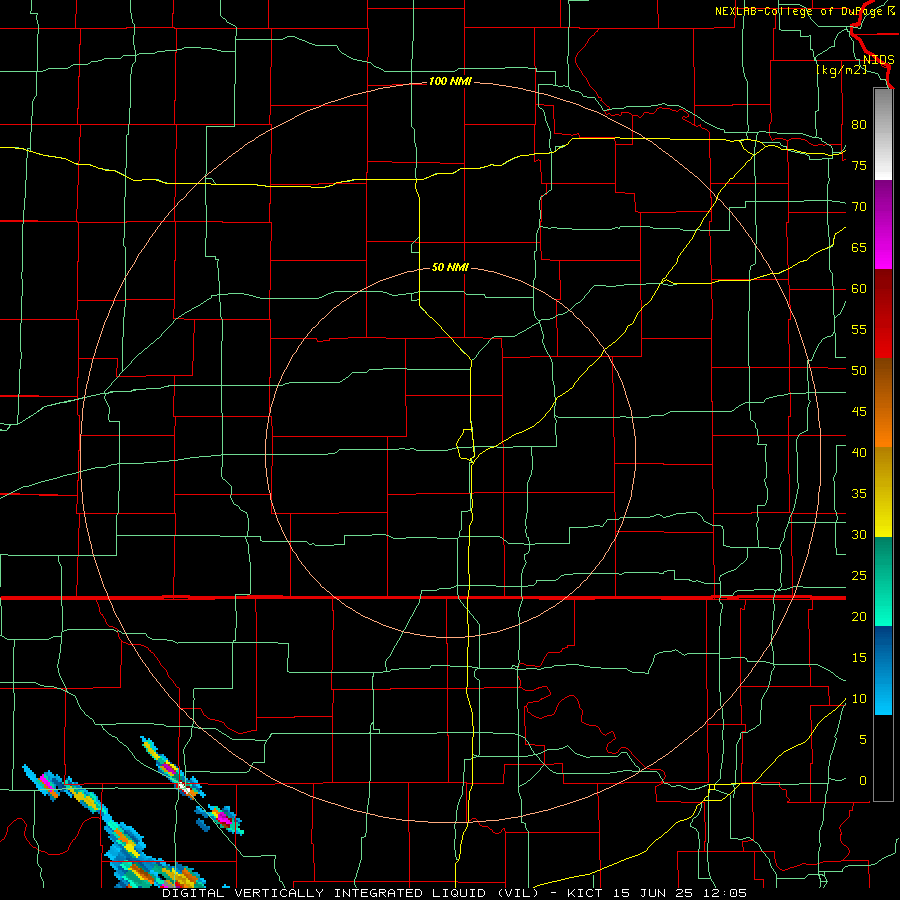This screenshot has width=900, height=900.
Task: Click the 80 value on the VIL scale
Action: [x=859, y=125]
